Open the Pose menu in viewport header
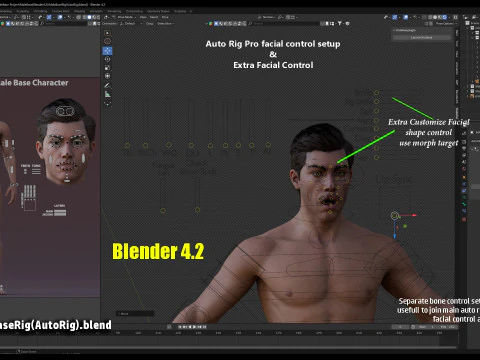This screenshot has width=480, height=360. coord(165,17)
